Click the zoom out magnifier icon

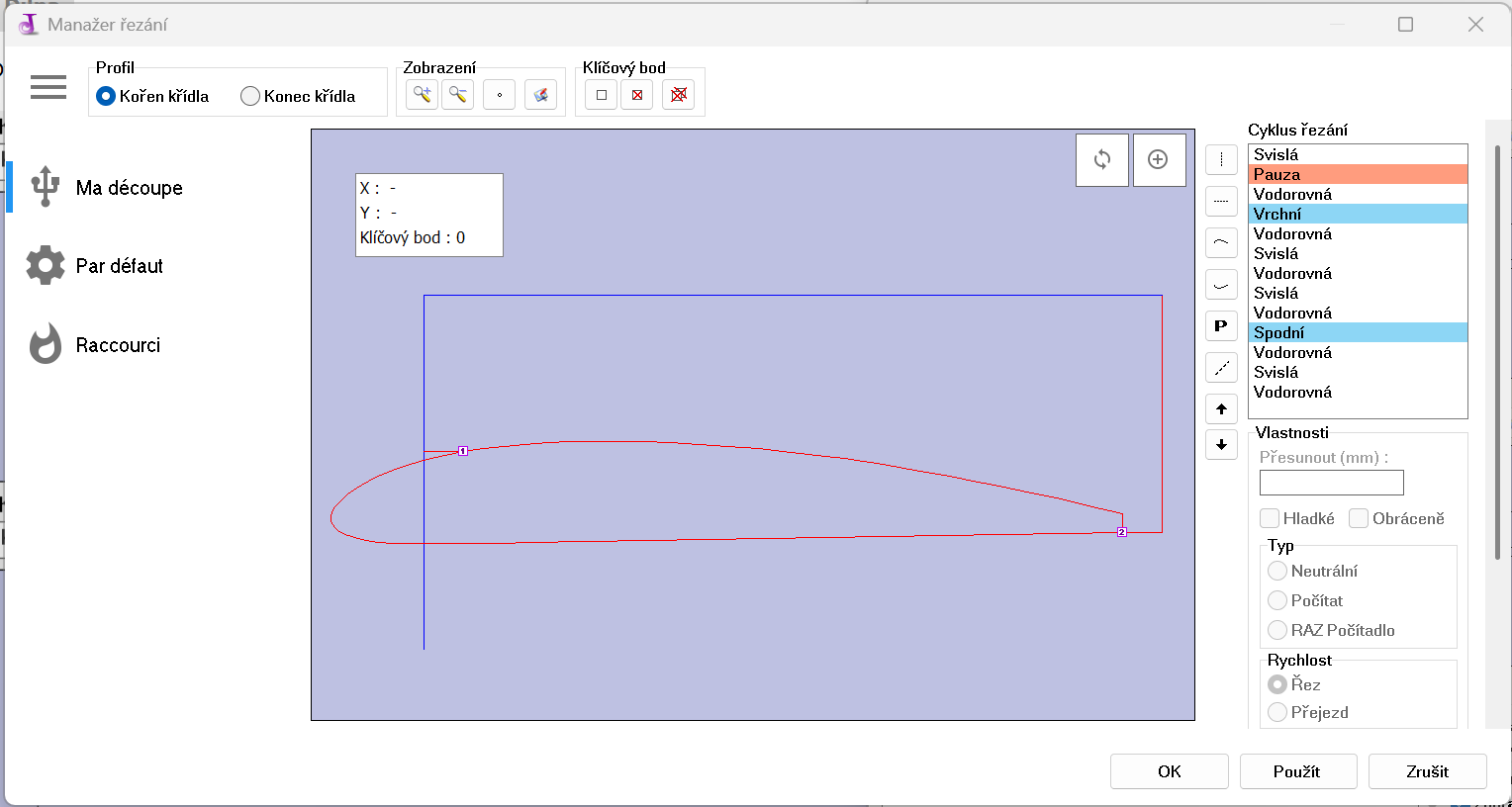pyautogui.click(x=457, y=95)
